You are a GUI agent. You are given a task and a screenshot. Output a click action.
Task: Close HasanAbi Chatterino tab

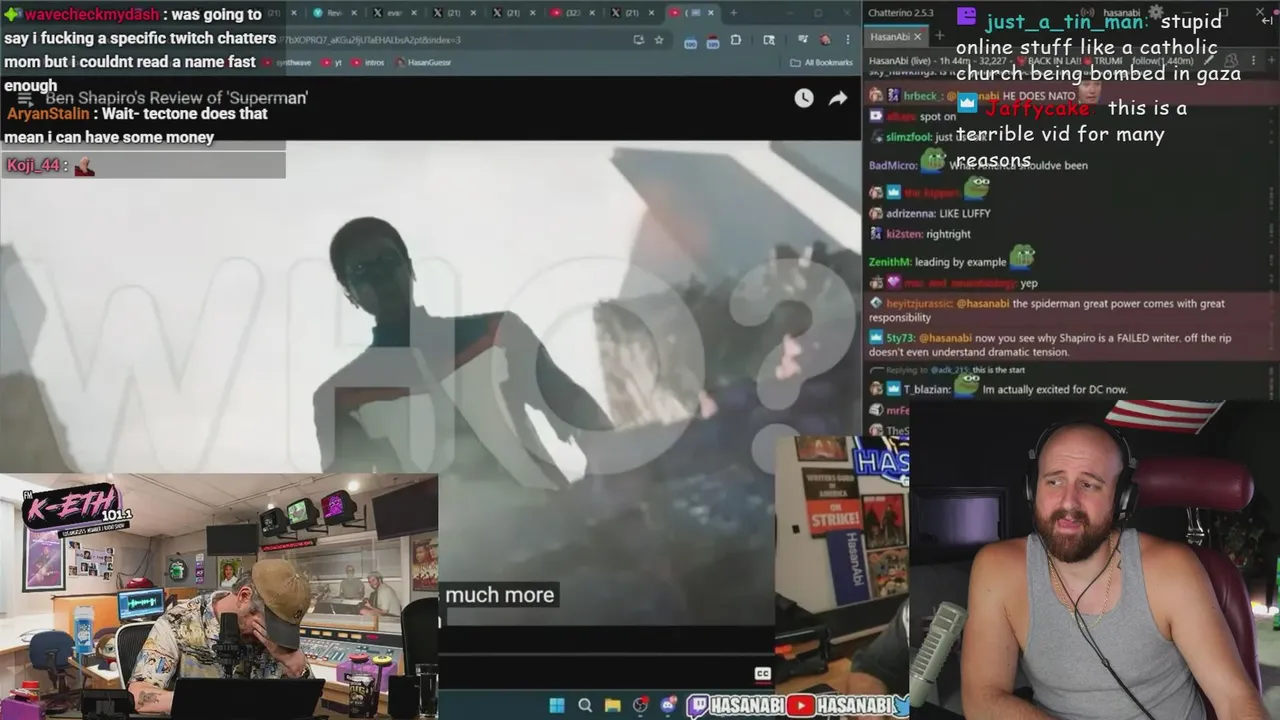917,36
